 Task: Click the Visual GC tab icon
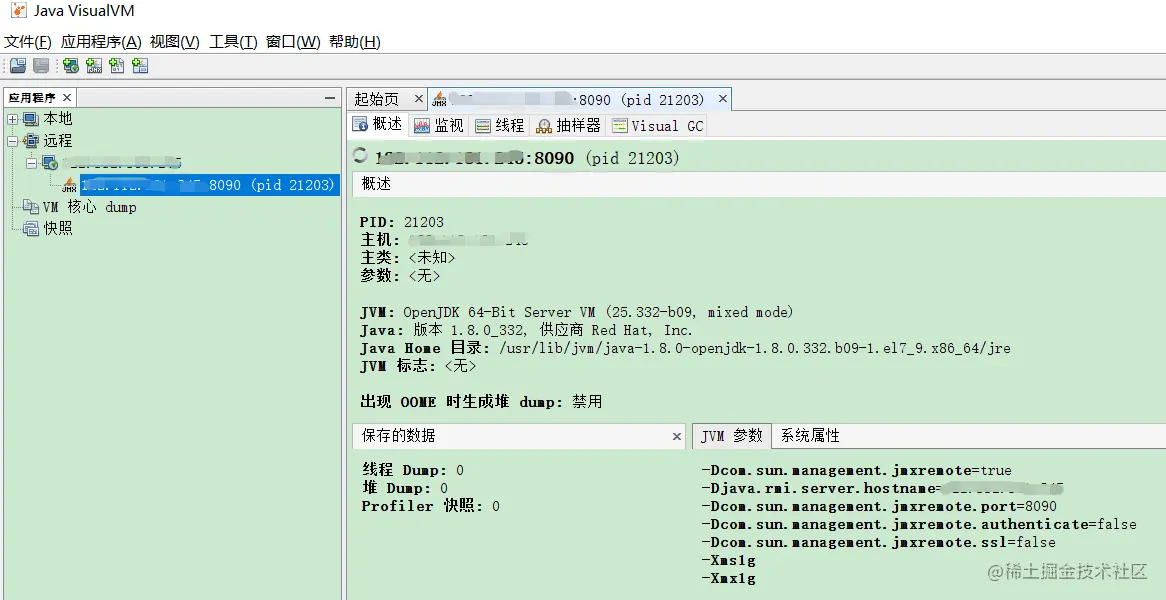[x=619, y=126]
